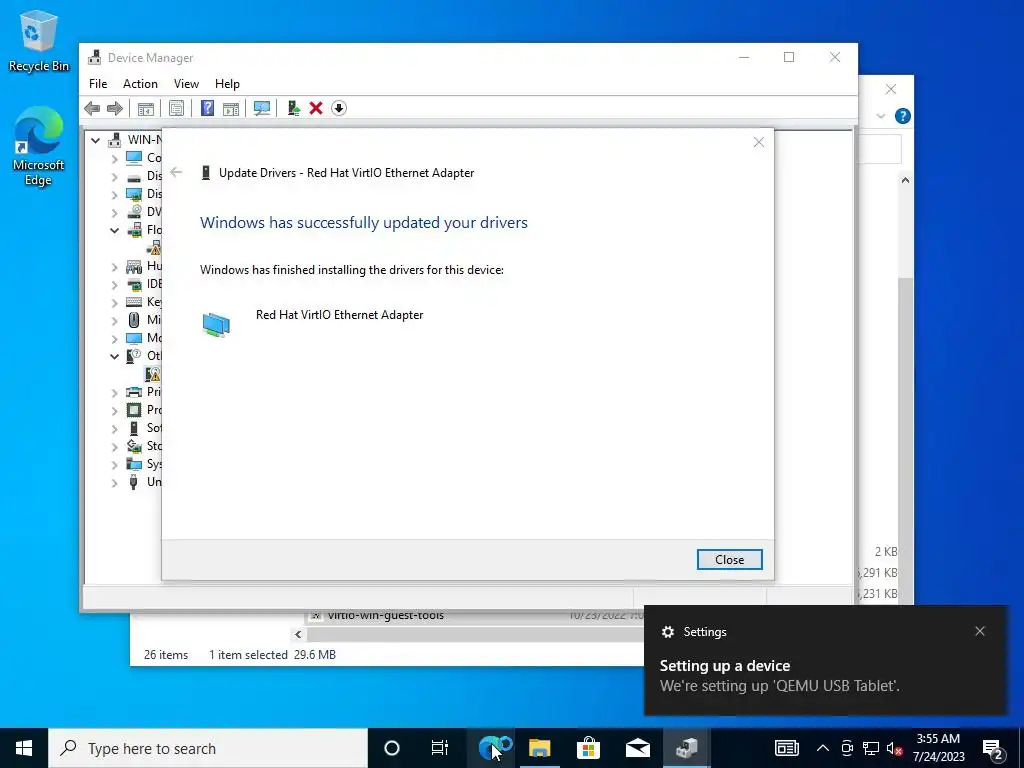Viewport: 1024px width, 768px height.
Task: Open Recycle Bin desktop icon
Action: pyautogui.click(x=39, y=41)
